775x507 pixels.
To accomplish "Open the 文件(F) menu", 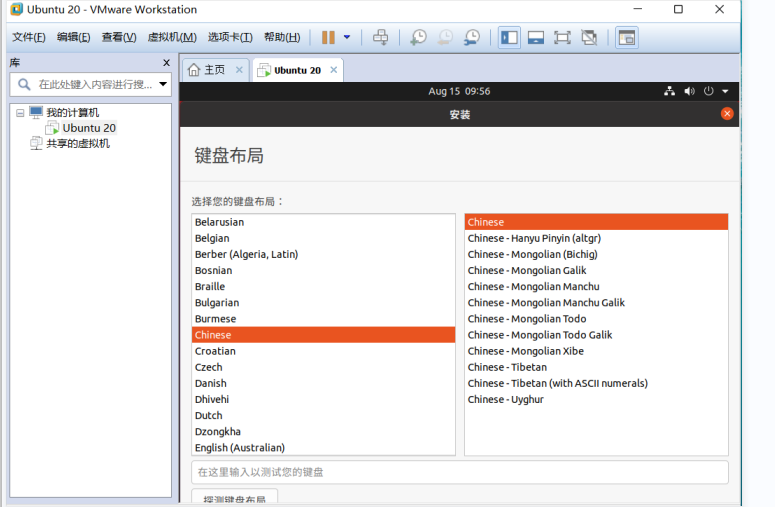I will pos(29,37).
